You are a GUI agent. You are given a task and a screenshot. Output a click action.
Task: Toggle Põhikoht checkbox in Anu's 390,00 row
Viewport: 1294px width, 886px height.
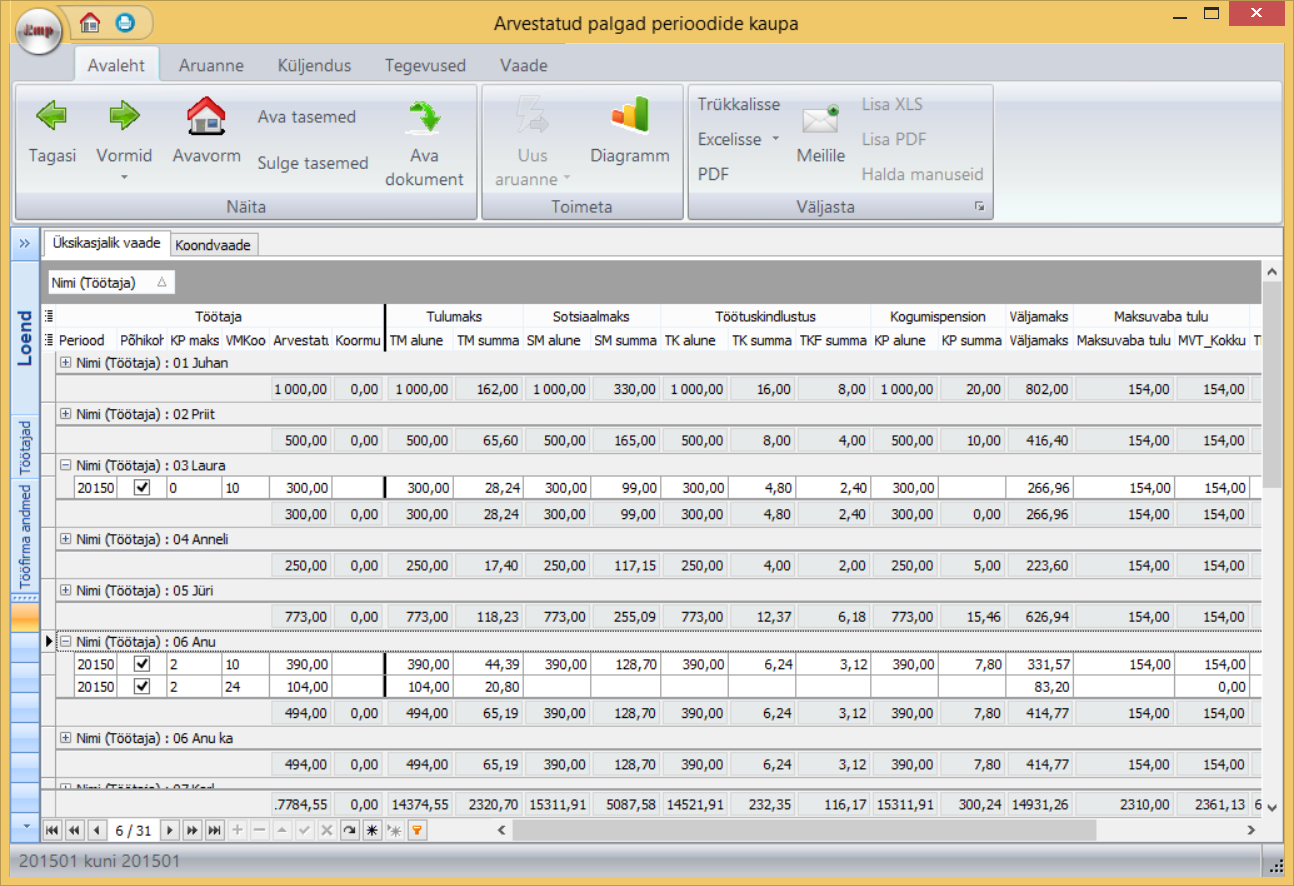[142, 665]
